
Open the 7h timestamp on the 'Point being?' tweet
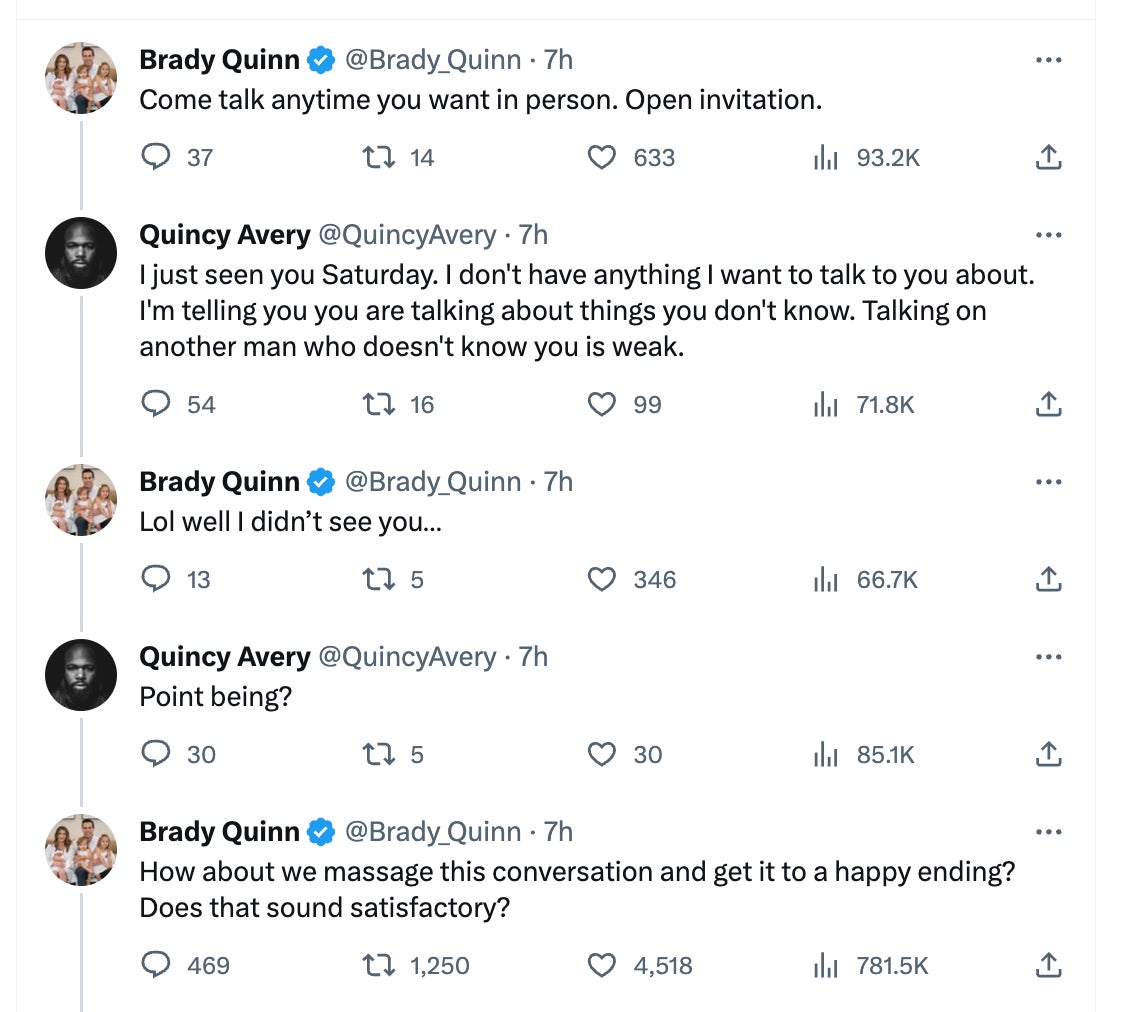(x=533, y=657)
